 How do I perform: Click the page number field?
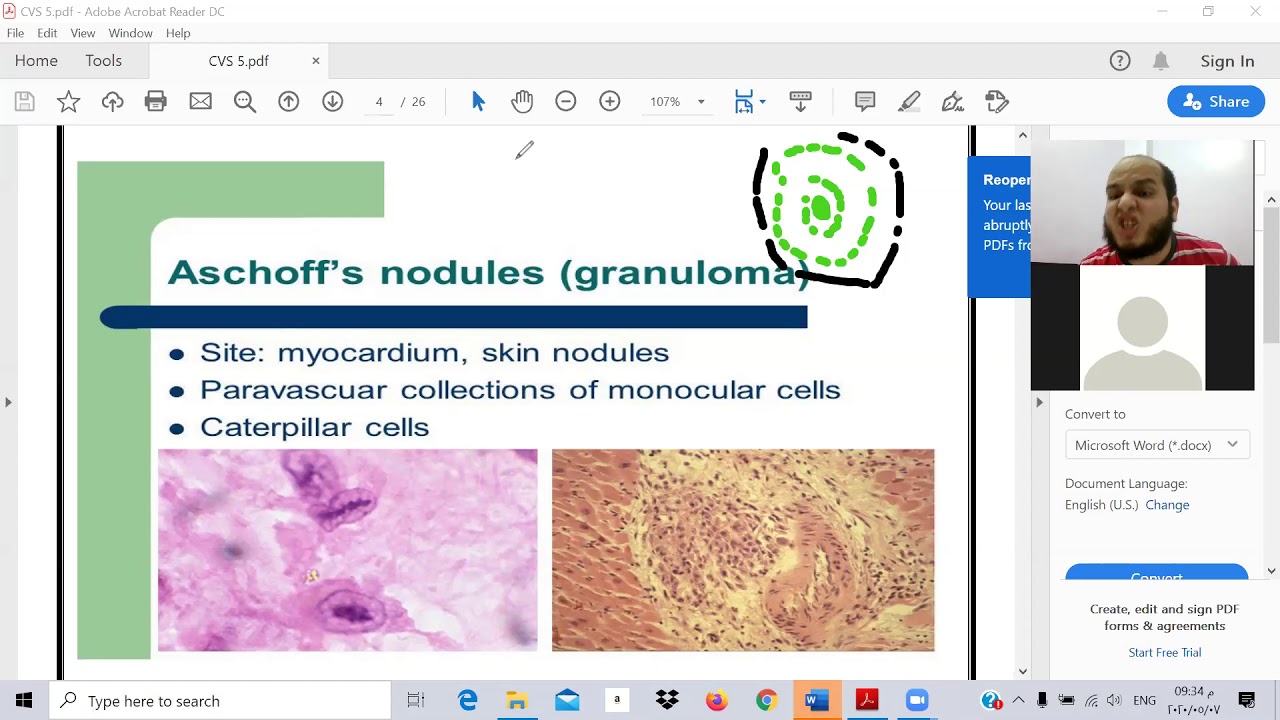click(379, 101)
